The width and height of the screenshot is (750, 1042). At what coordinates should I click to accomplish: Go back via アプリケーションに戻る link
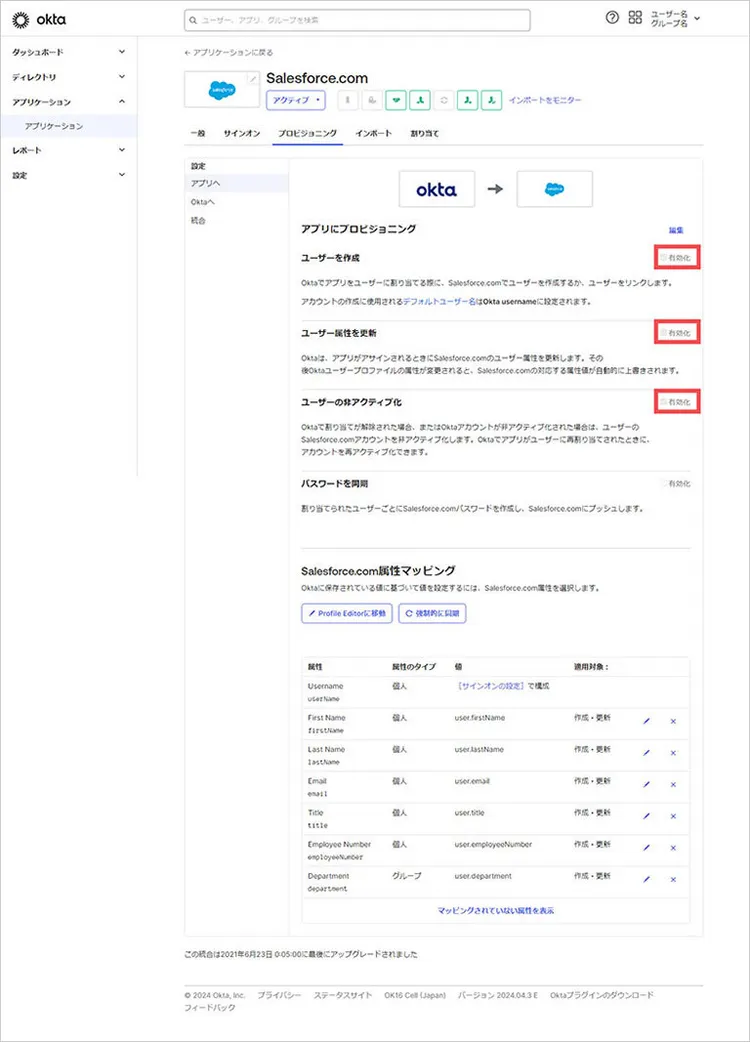(x=229, y=52)
